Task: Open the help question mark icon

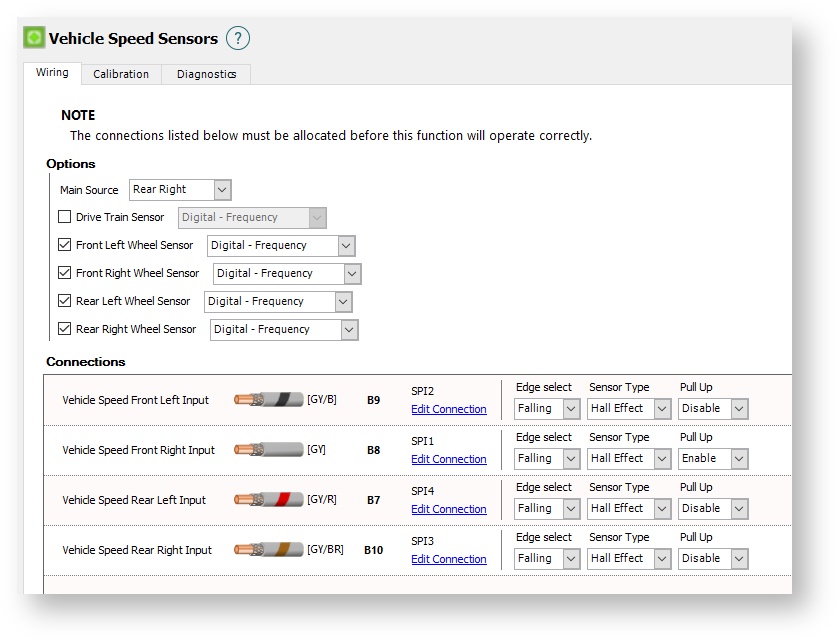Action: (237, 39)
